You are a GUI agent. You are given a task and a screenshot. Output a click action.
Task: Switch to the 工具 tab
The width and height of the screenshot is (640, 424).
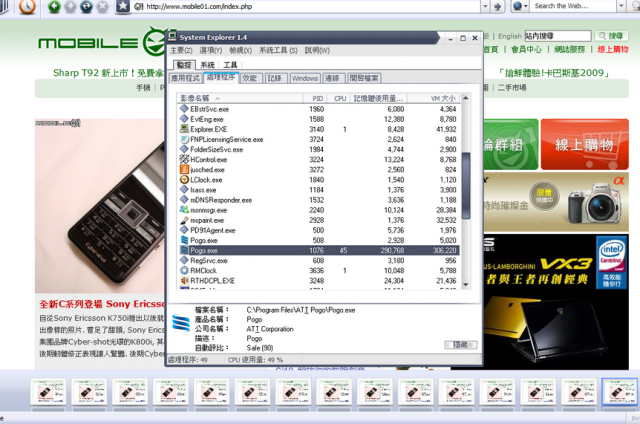[230, 65]
